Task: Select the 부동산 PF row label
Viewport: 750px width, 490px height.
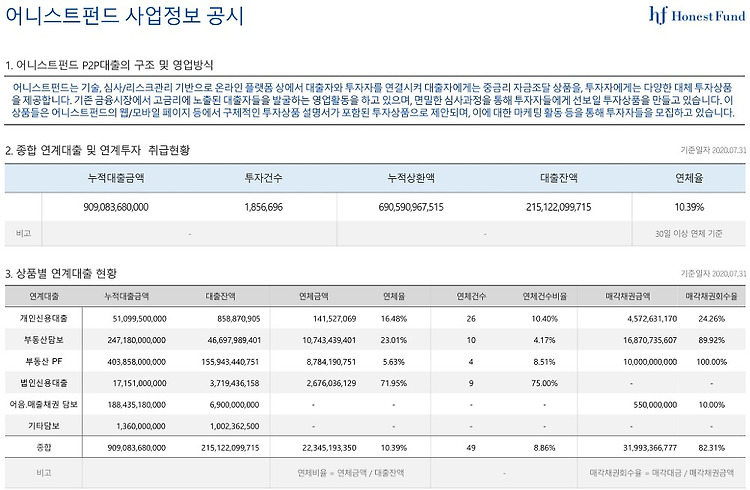Action: (44, 361)
